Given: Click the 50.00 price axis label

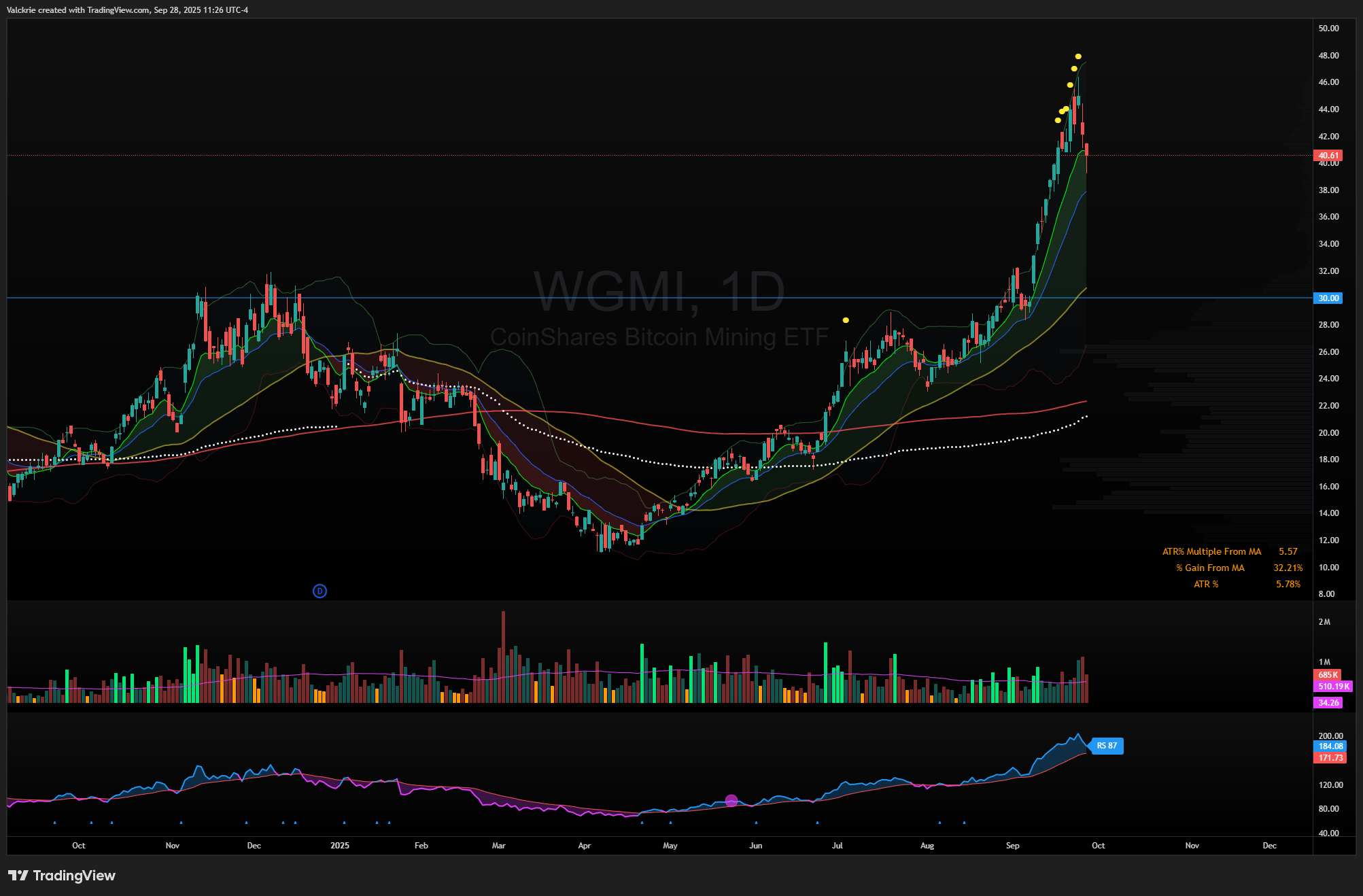Looking at the screenshot, I should click(x=1328, y=29).
